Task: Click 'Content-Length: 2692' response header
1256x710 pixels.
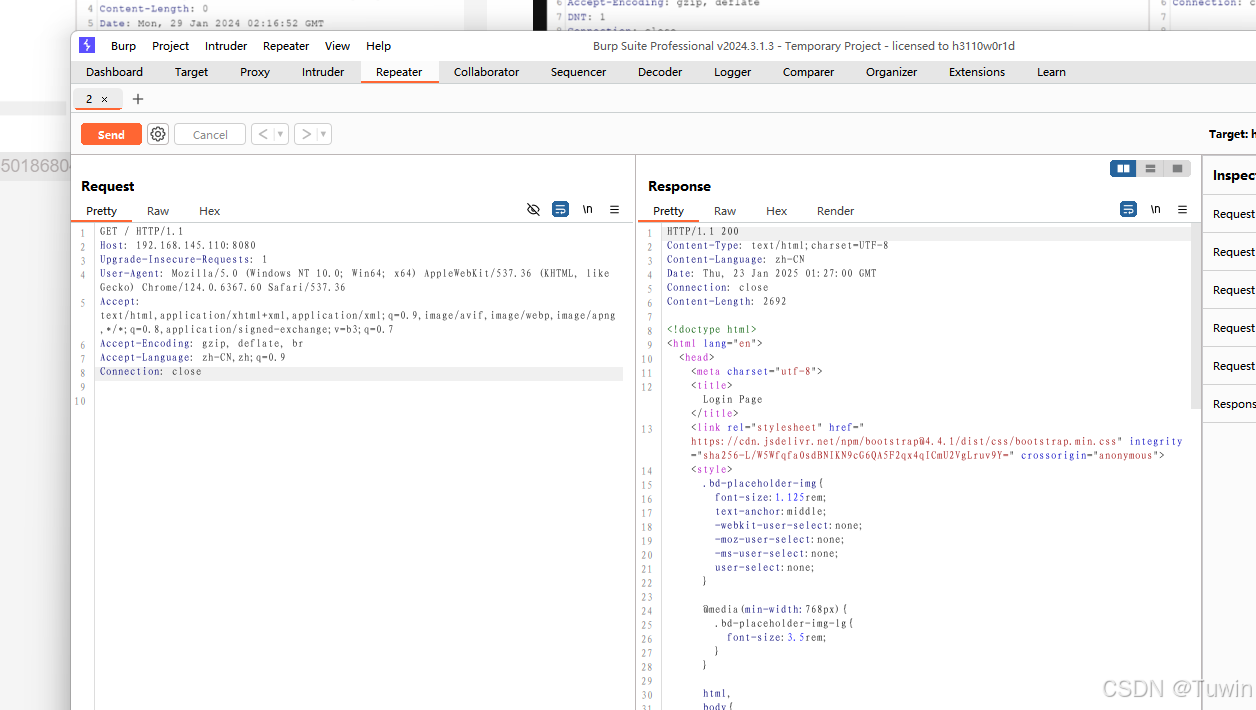Action: (727, 301)
